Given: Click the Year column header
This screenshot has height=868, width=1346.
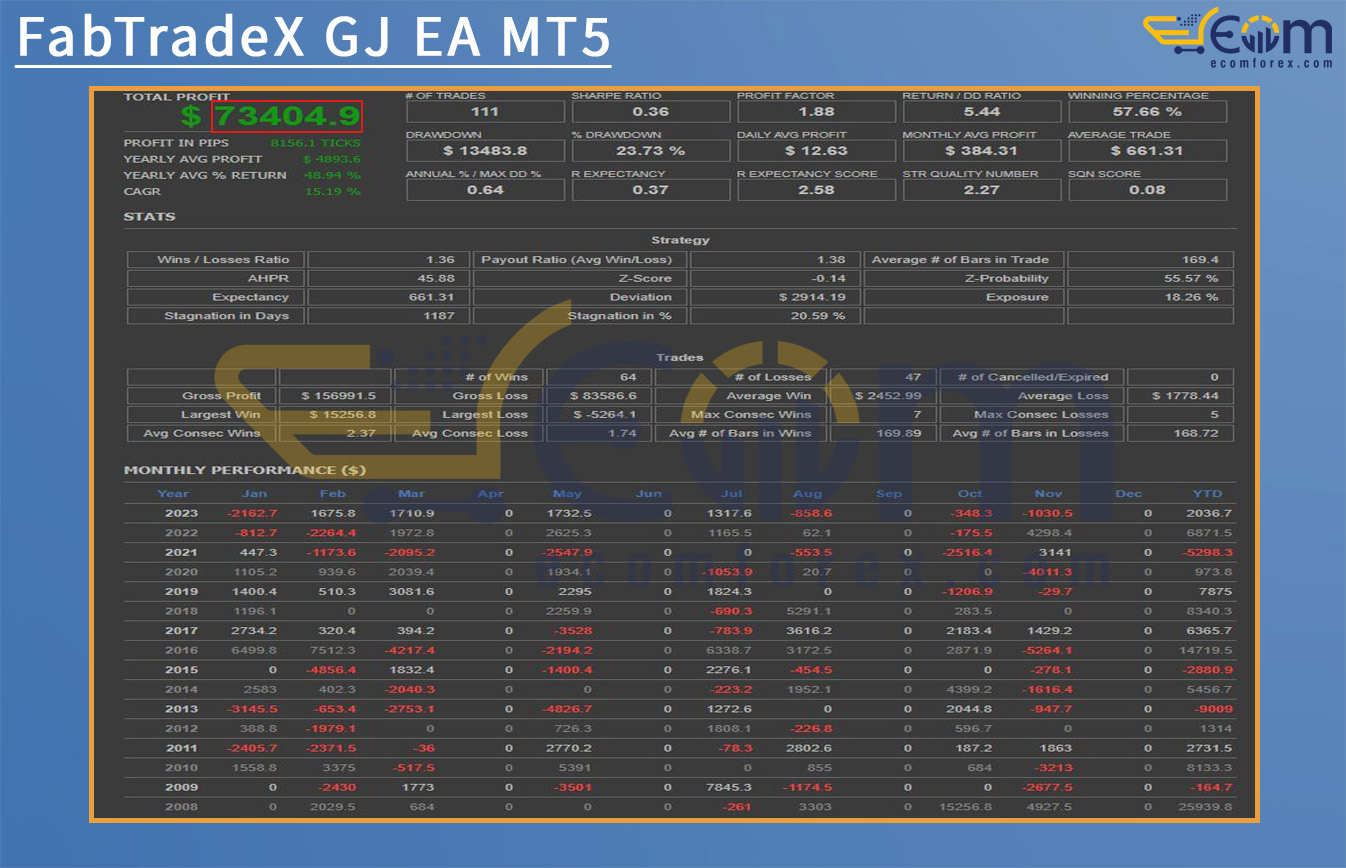Looking at the screenshot, I should pos(172,493).
